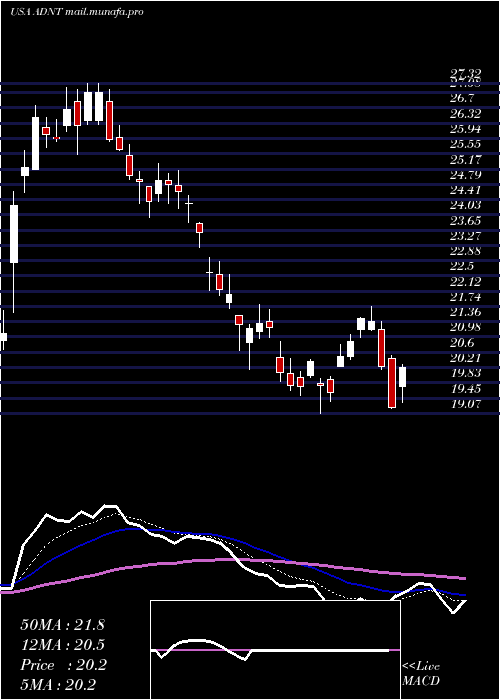The image size is (500, 700).
Task: Click the USA ADNT mail.munafa.pro chart title
Action: click(x=77, y=12)
